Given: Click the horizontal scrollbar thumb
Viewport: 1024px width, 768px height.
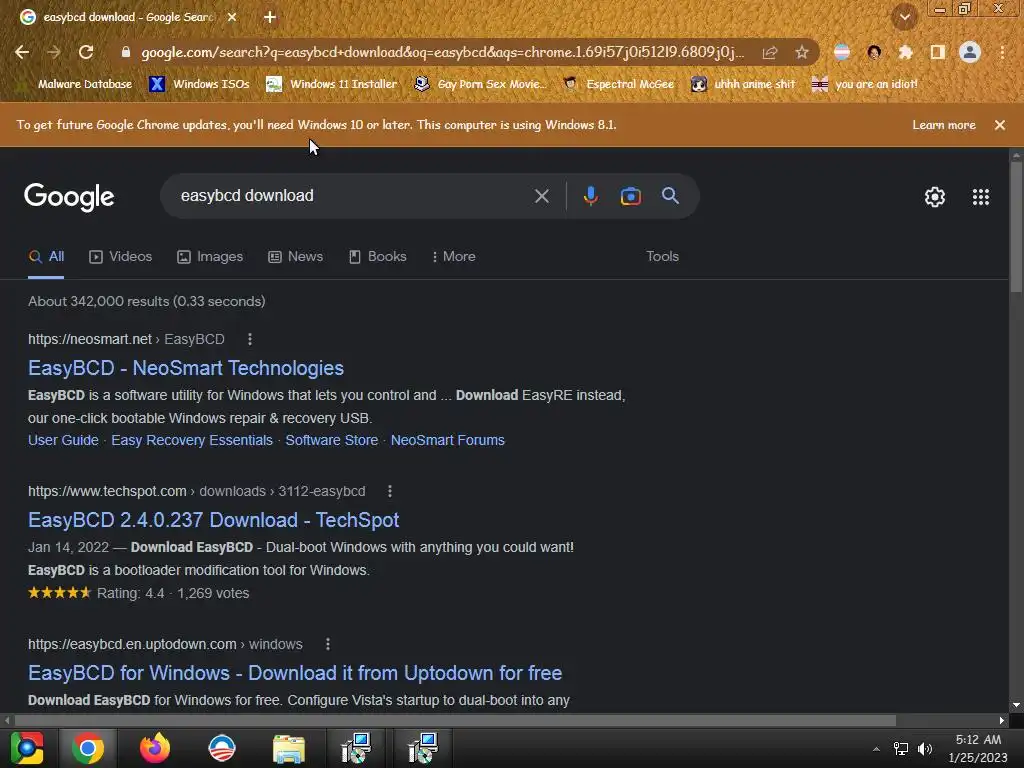Looking at the screenshot, I should tap(455, 720).
